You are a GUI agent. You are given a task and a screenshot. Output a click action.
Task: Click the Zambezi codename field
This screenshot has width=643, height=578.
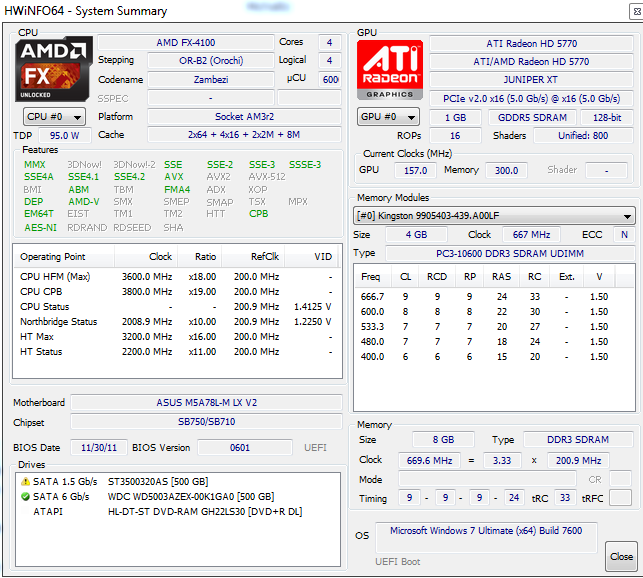pos(211,80)
